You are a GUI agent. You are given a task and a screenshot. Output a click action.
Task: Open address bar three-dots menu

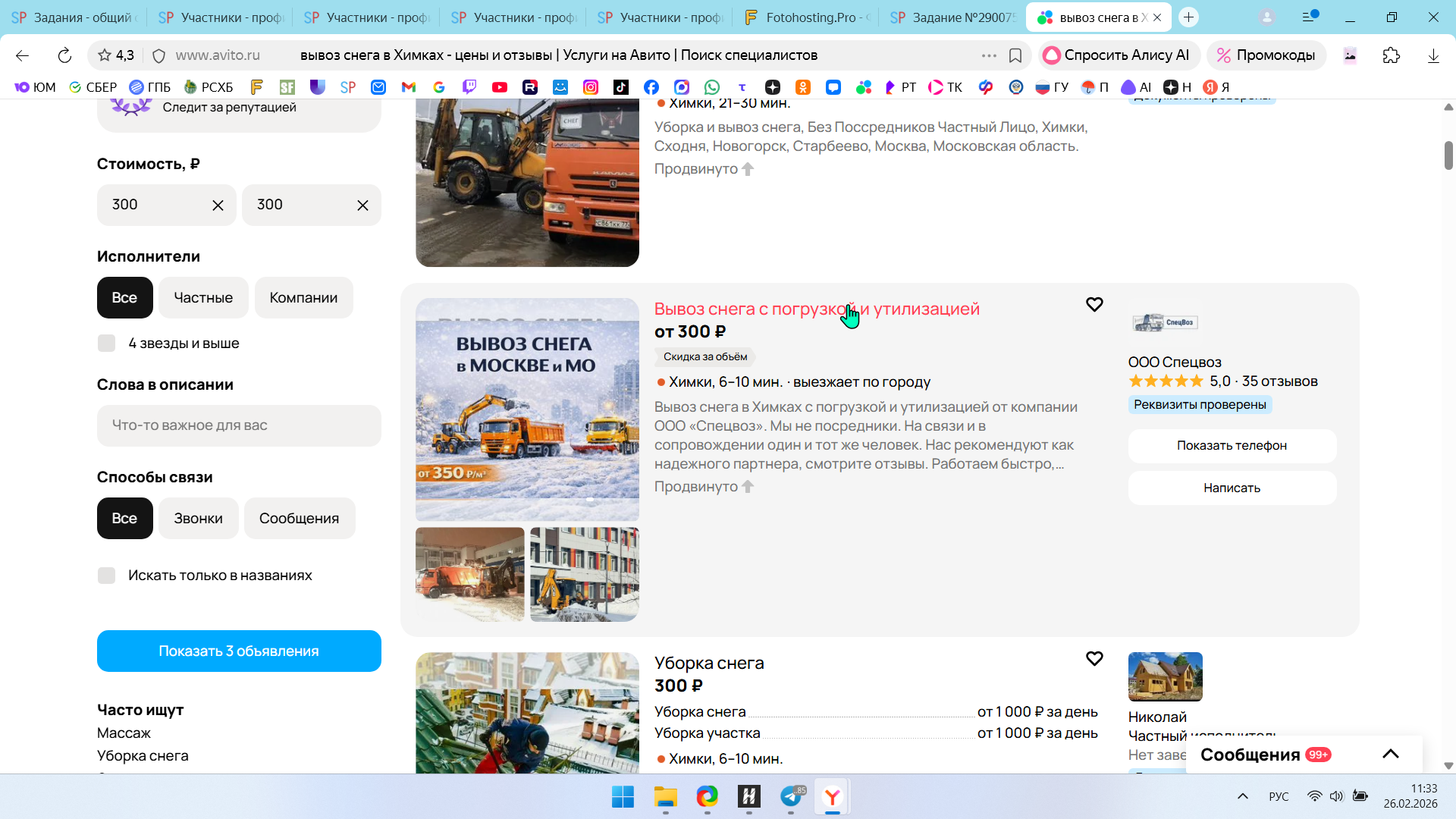tap(988, 55)
